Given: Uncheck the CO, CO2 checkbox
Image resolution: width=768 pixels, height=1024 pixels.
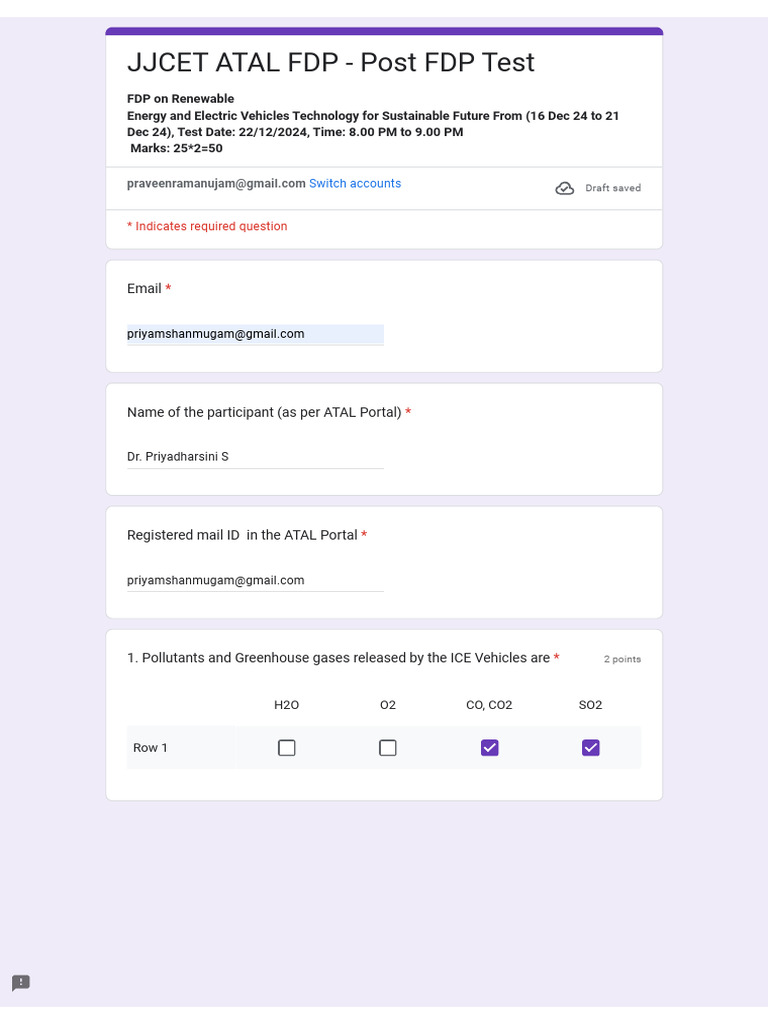Looking at the screenshot, I should tap(489, 748).
